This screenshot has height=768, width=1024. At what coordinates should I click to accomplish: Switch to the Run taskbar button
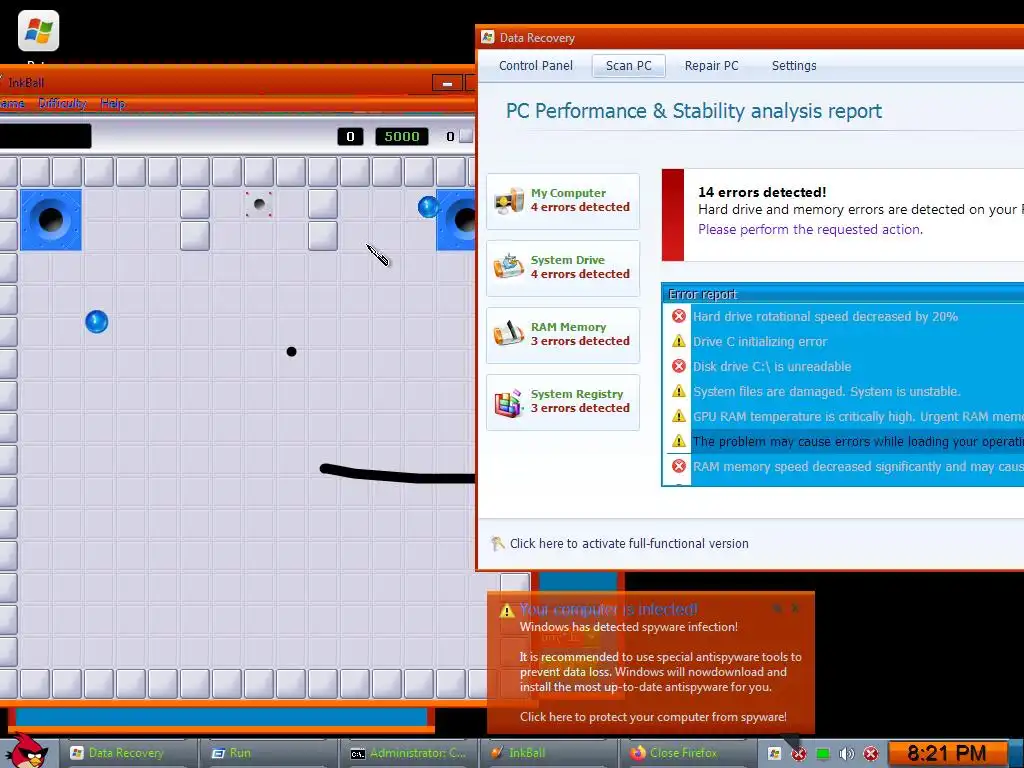click(269, 753)
